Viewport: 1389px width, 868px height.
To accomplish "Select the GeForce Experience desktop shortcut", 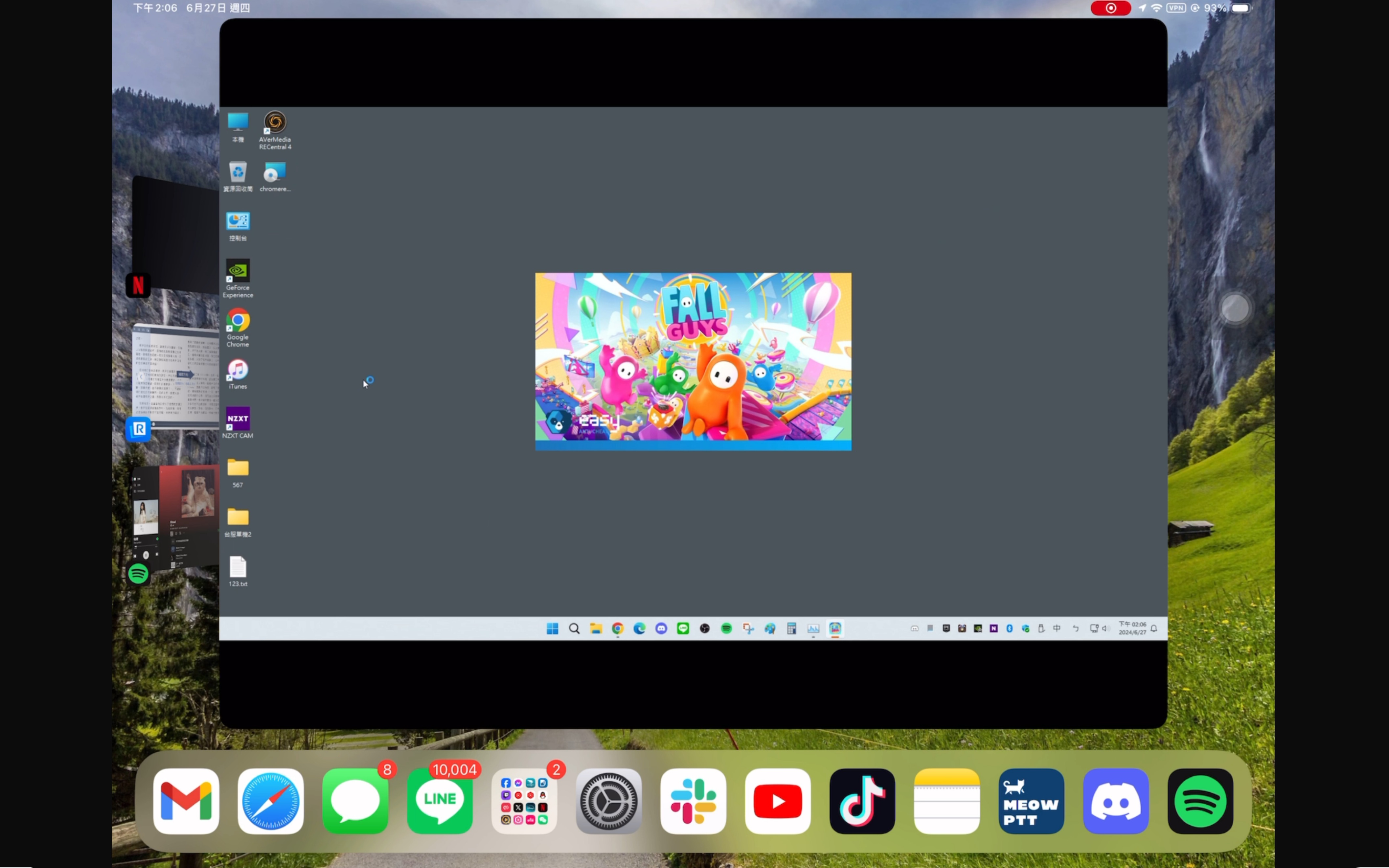I will click(238, 278).
